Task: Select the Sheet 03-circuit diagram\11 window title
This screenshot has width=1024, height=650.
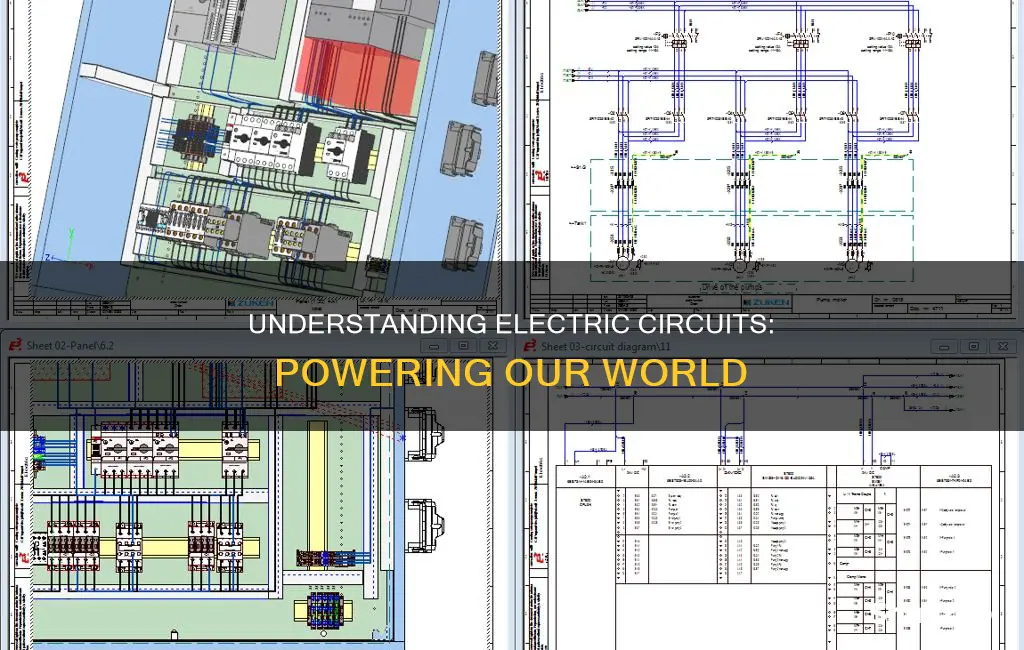Action: coord(605,346)
